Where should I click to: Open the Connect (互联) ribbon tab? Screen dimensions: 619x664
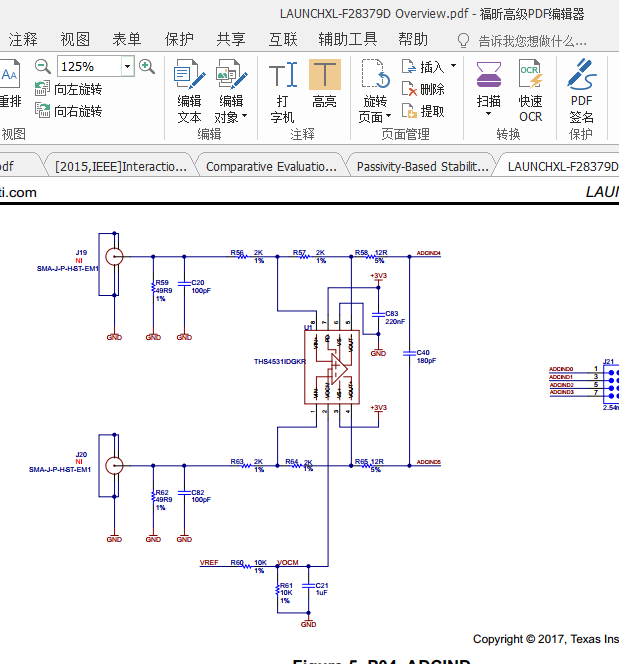283,39
